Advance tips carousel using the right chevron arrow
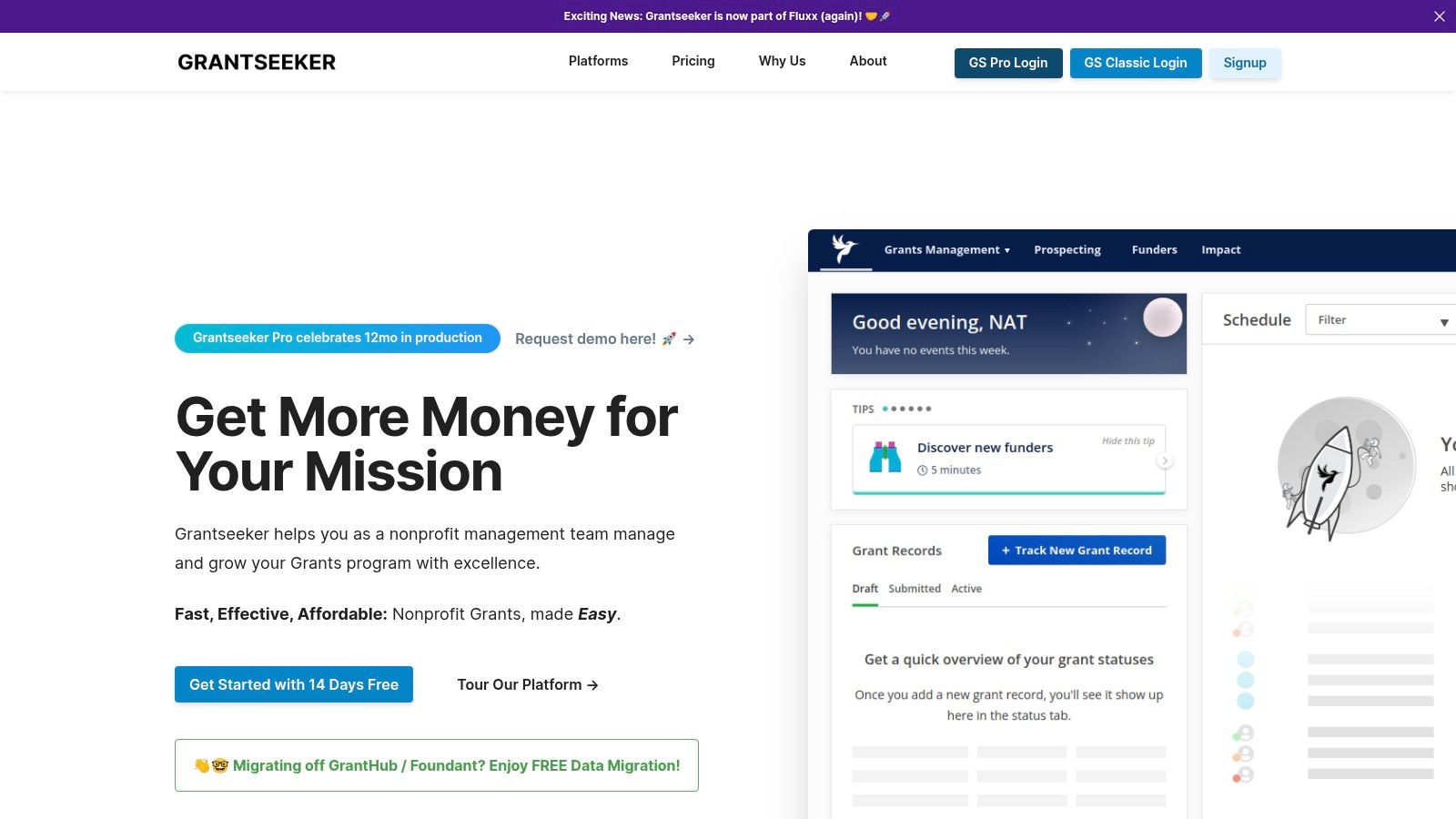 point(1165,460)
